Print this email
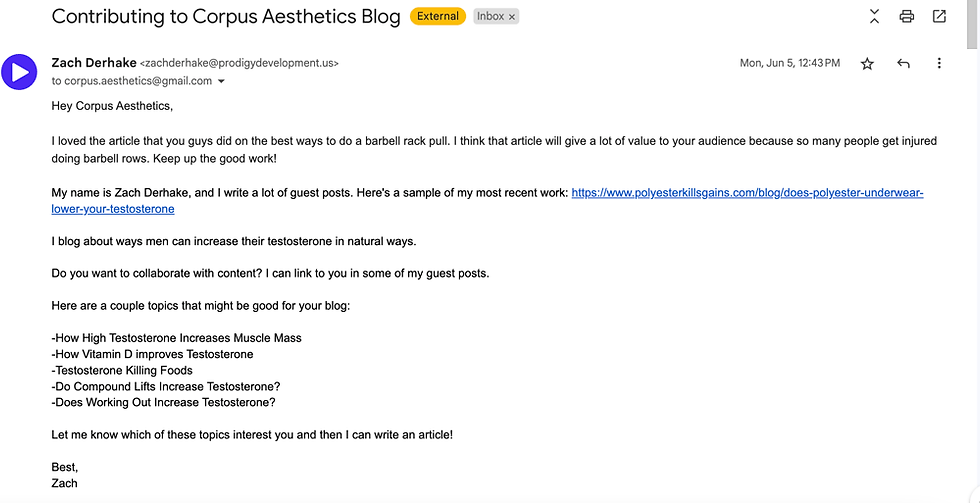 (907, 17)
